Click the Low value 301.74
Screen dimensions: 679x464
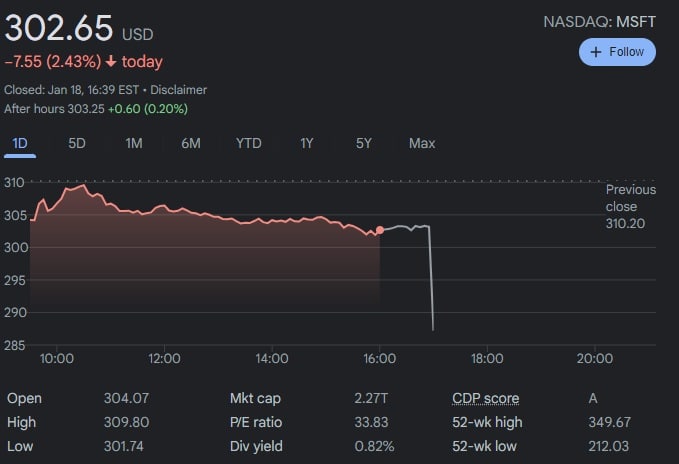coord(124,446)
